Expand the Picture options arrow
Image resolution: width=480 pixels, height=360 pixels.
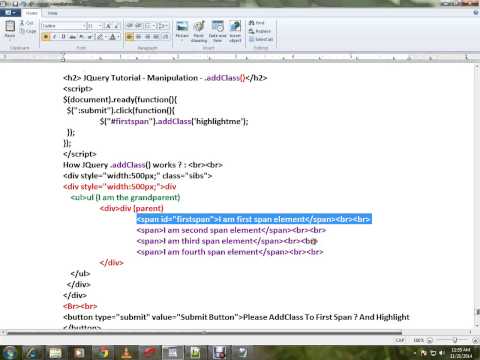tap(182, 40)
